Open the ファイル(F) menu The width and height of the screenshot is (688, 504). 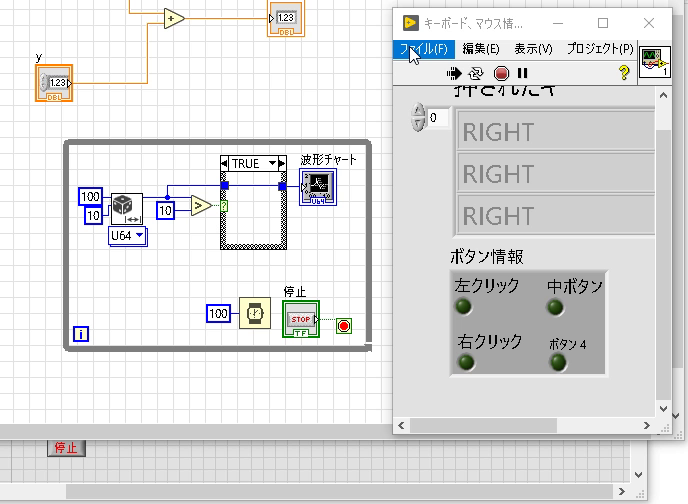pyautogui.click(x=424, y=48)
